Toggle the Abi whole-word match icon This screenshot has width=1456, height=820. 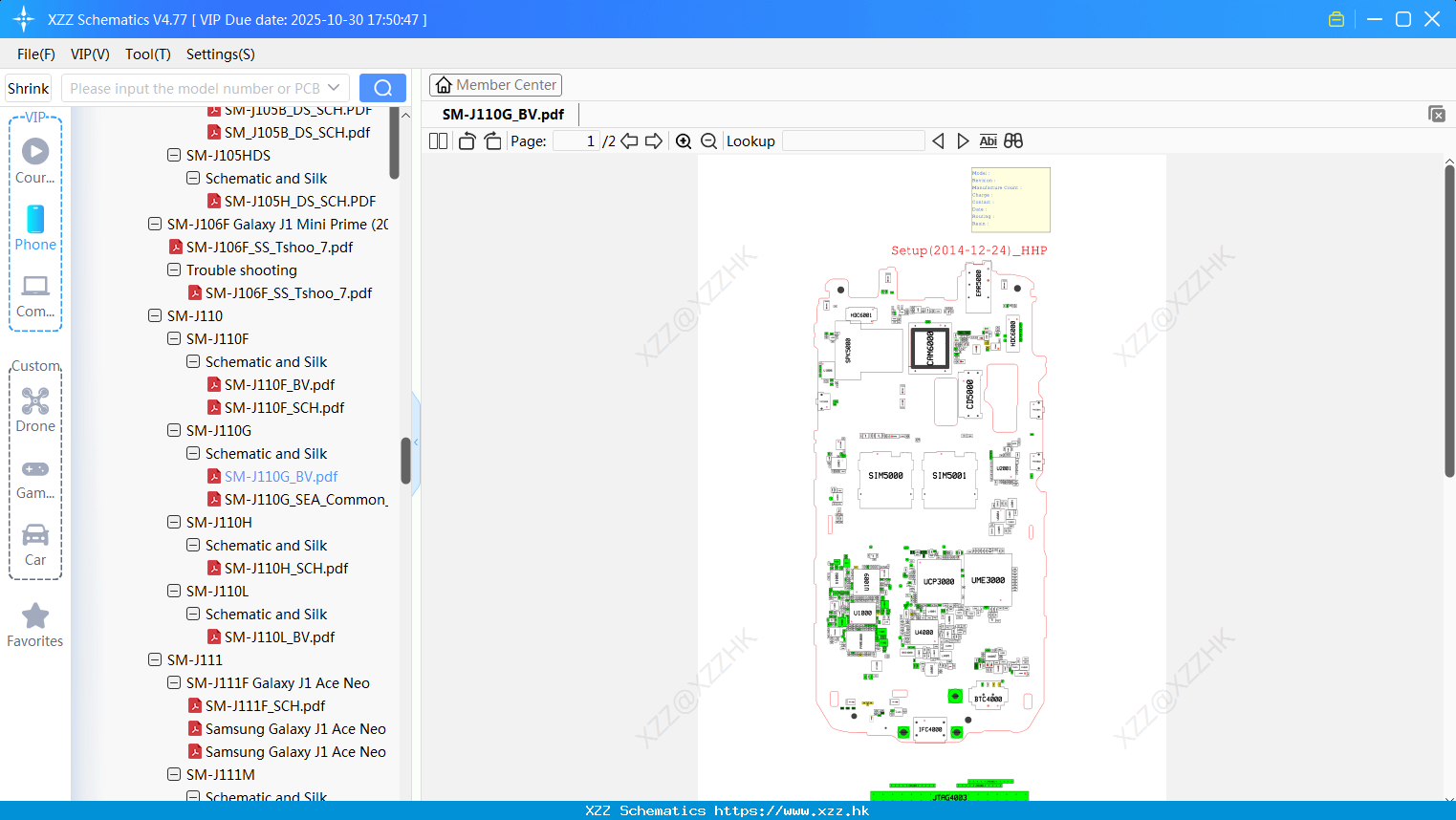[988, 141]
